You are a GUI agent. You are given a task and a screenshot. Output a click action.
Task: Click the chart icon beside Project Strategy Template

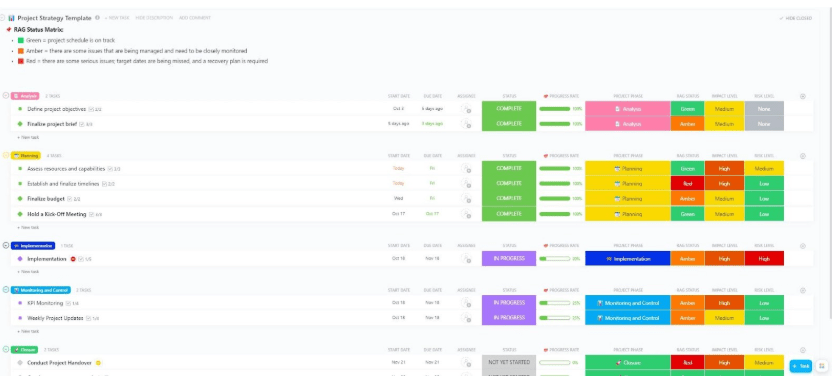(11, 18)
